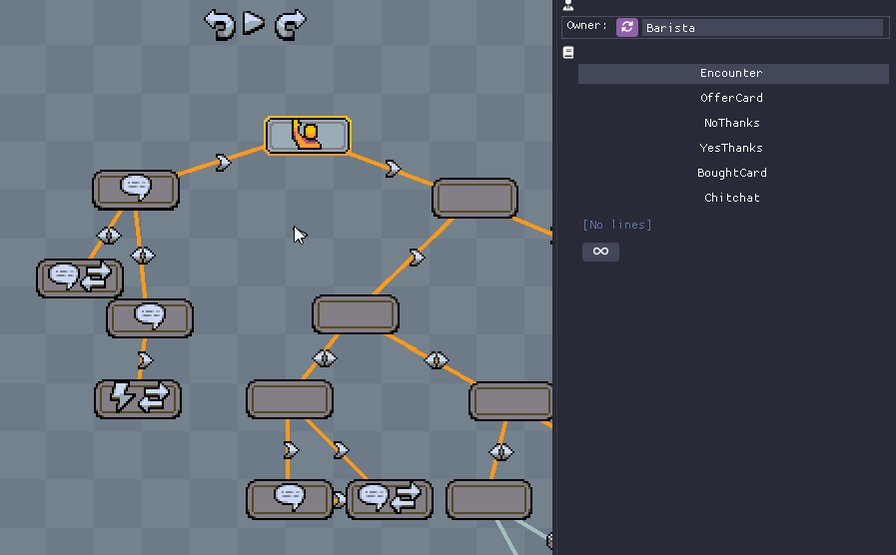Click the purple refresh icon next to Owner
896x555 pixels.
[x=627, y=27]
